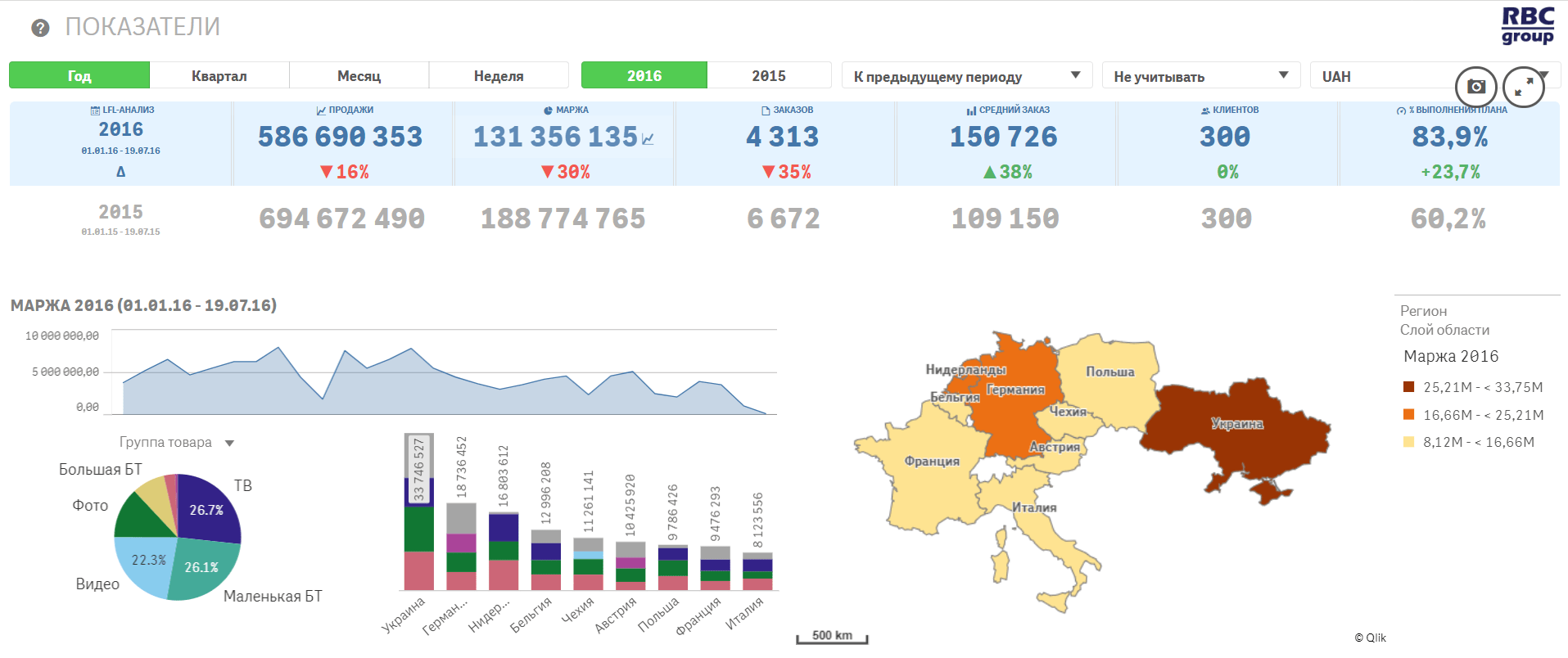Click the ЗАКАЗОВ KPI value 4 313

(782, 137)
